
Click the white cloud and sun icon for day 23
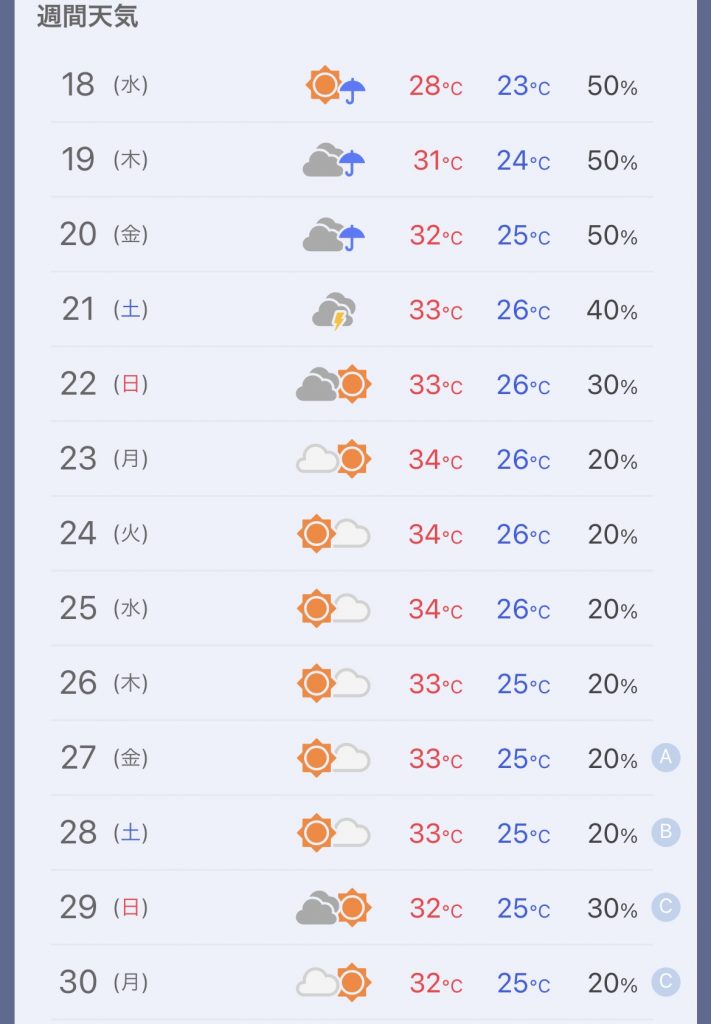[x=334, y=458]
